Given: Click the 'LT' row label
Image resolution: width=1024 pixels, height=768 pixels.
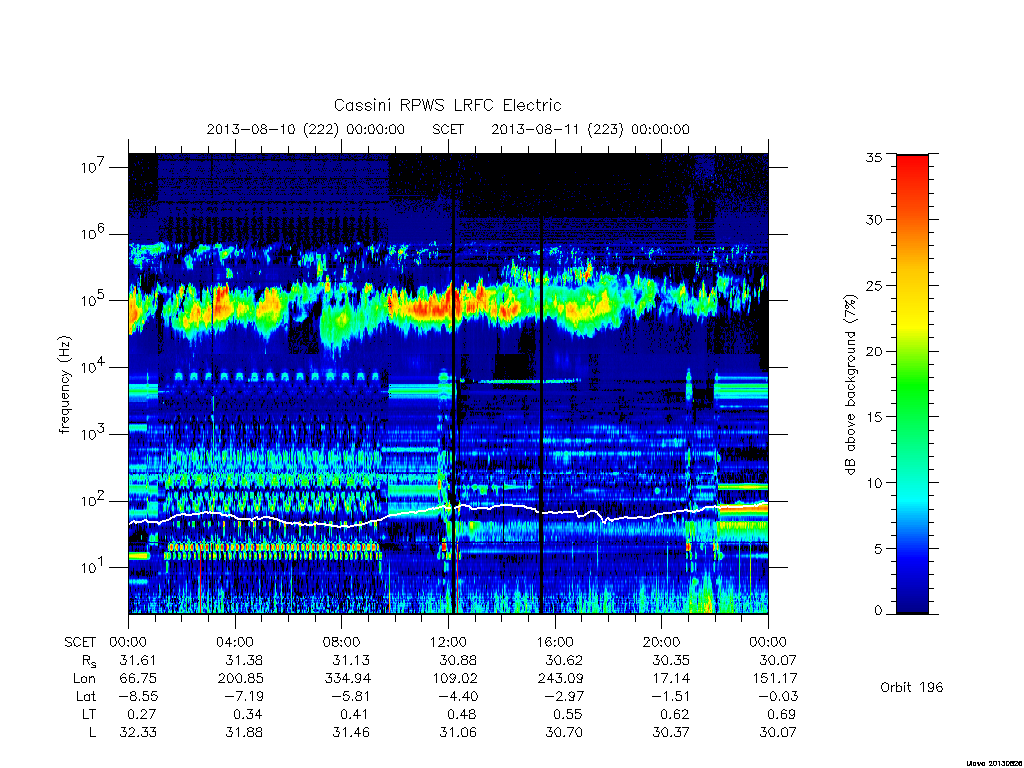Looking at the screenshot, I should [88, 714].
